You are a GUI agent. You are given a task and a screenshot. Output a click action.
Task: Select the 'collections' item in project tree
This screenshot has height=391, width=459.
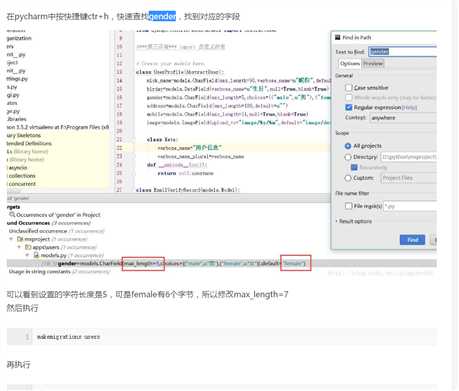coord(21,176)
